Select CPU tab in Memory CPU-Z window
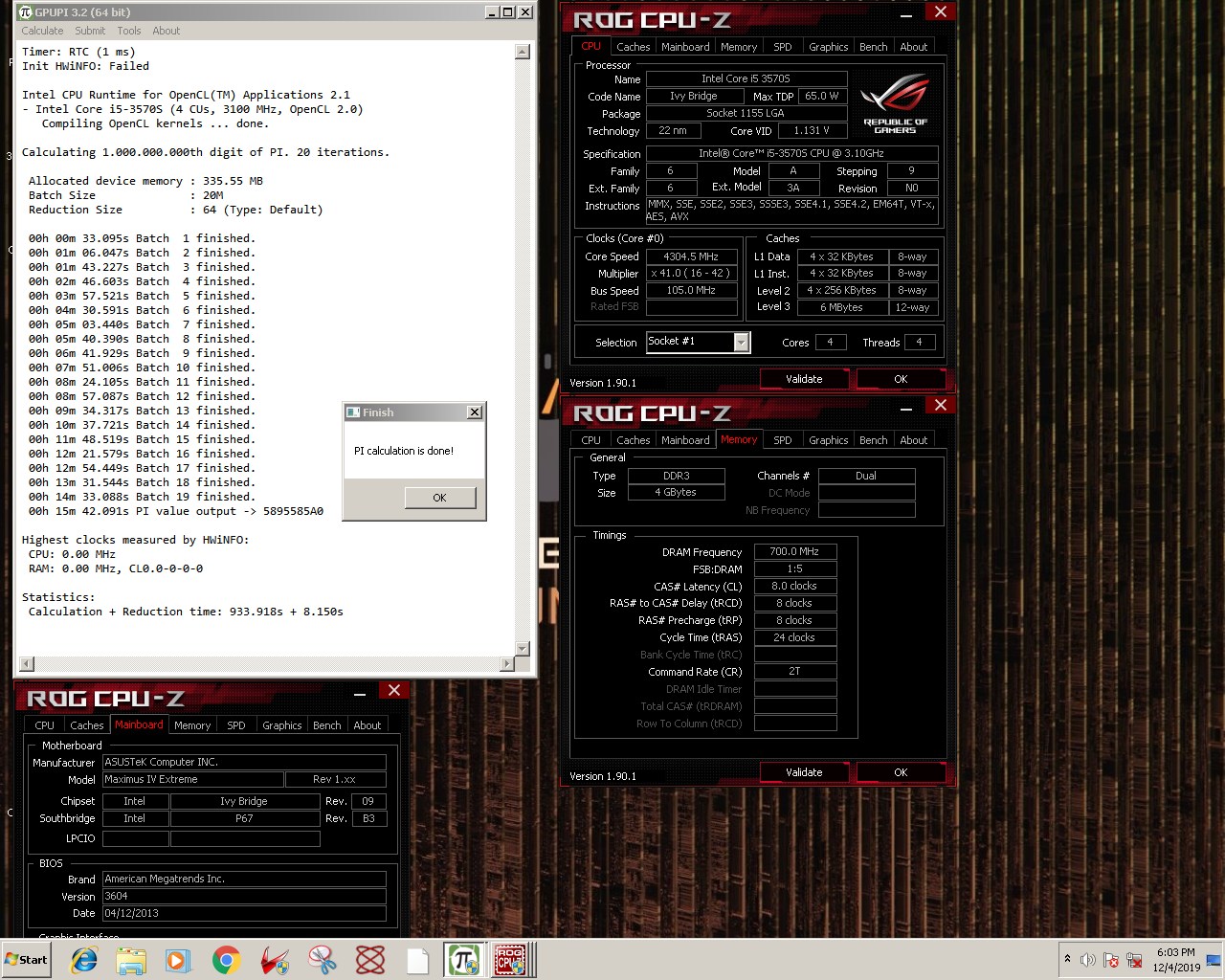 (x=590, y=440)
